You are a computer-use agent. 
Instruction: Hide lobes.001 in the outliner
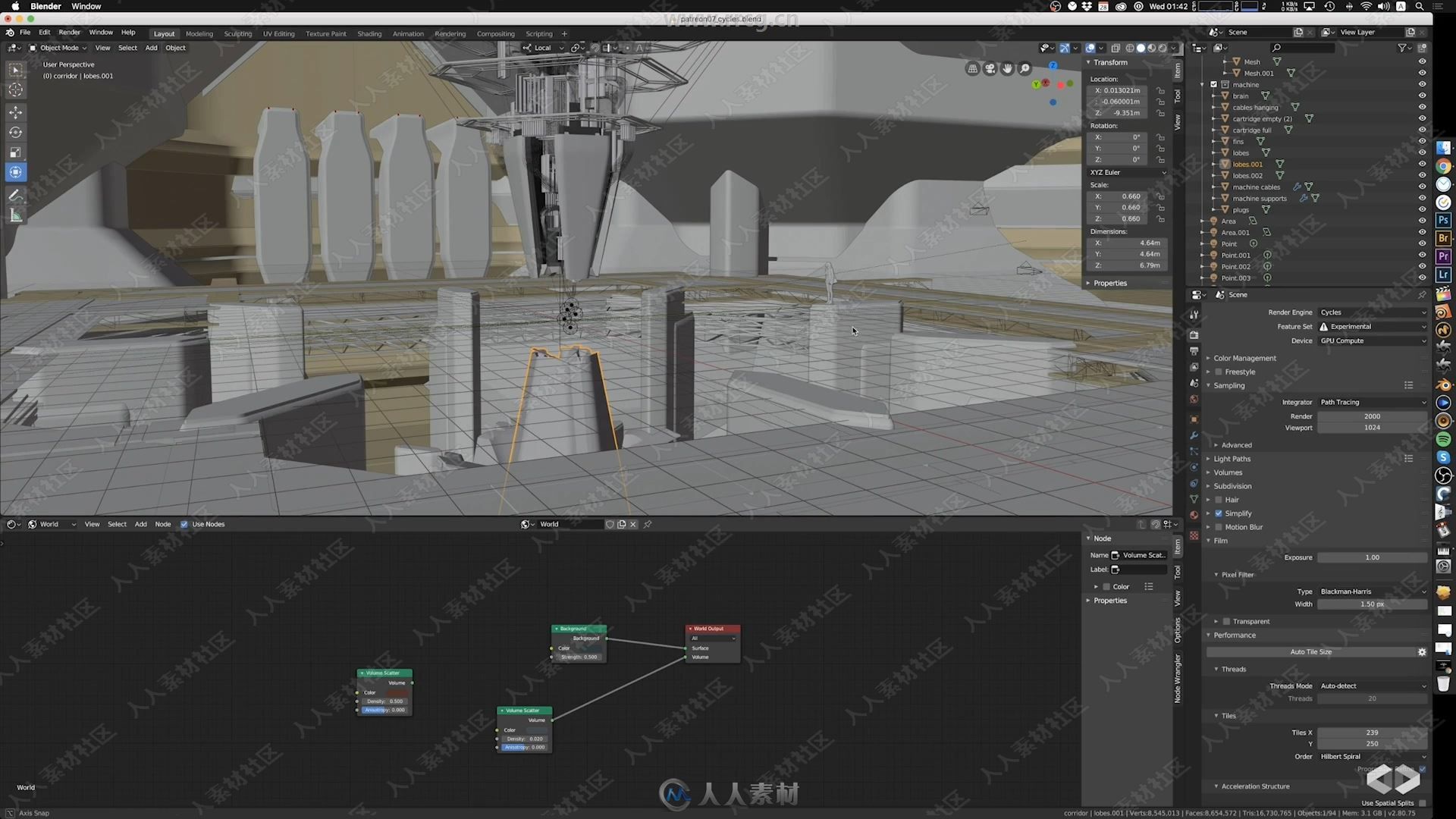coord(1422,165)
